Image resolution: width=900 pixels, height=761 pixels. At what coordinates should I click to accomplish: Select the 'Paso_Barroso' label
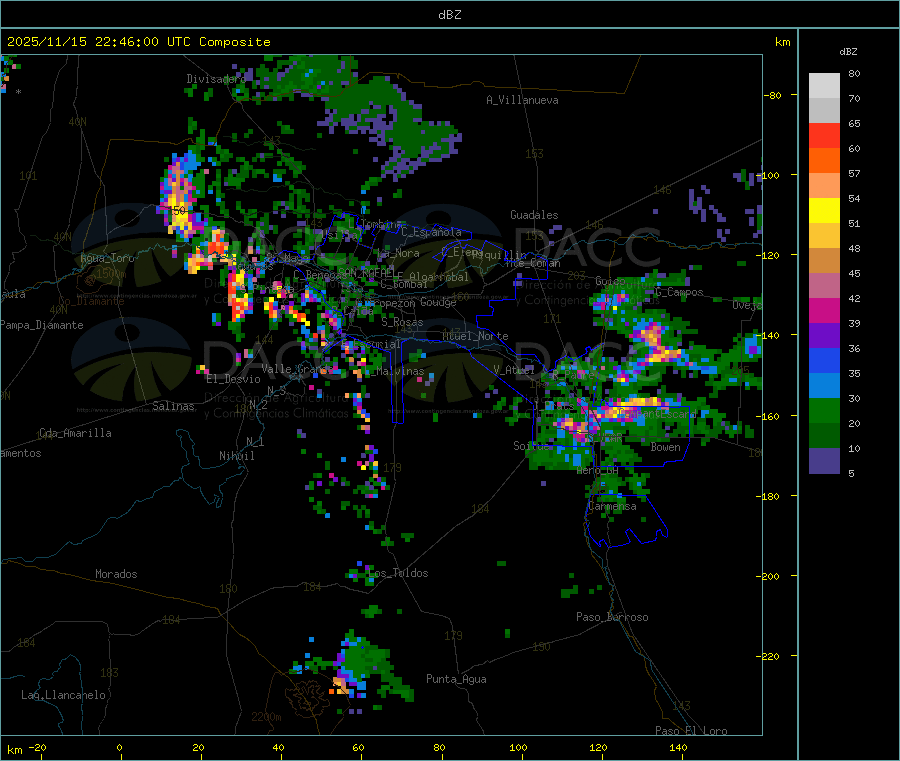[612, 617]
